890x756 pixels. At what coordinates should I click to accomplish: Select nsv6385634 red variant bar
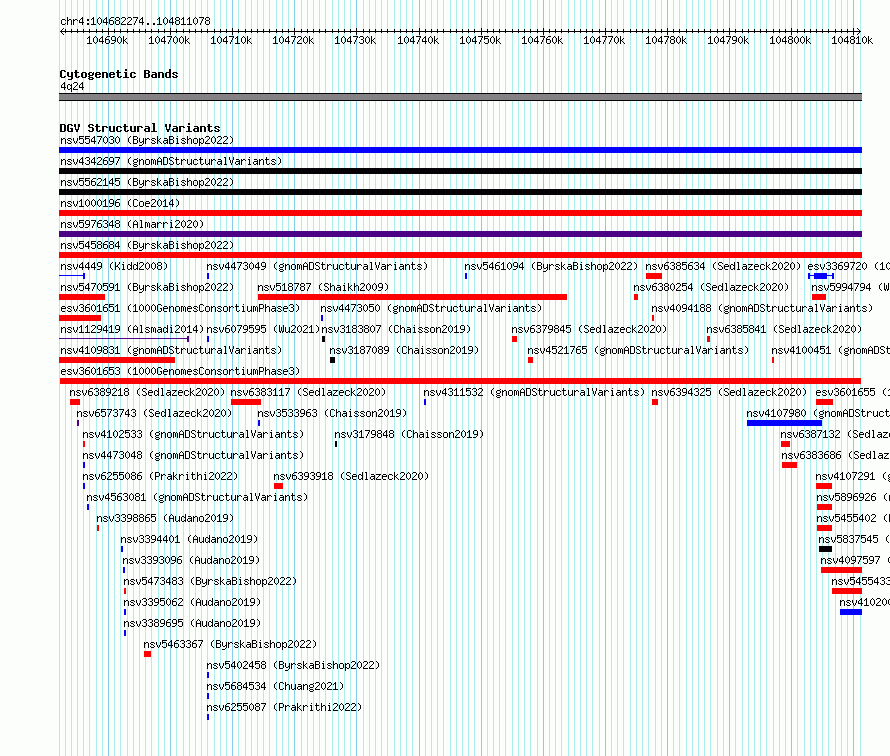[654, 276]
